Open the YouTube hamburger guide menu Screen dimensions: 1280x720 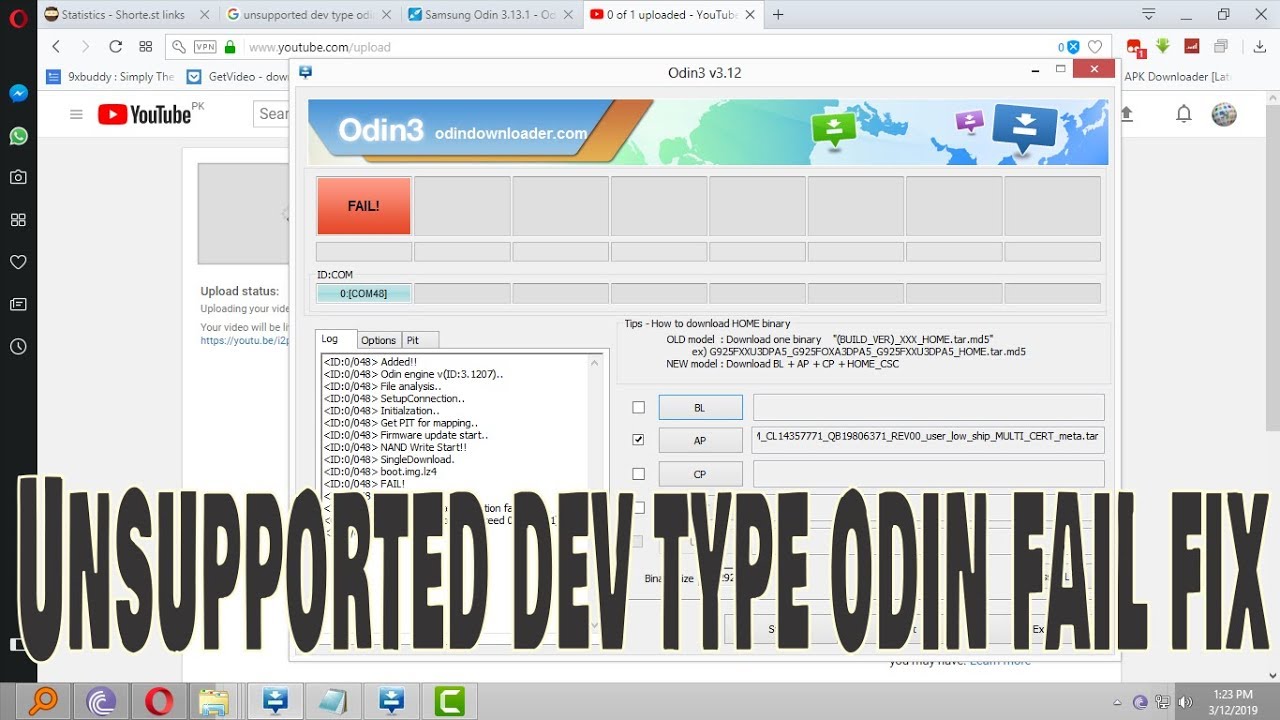click(x=76, y=114)
